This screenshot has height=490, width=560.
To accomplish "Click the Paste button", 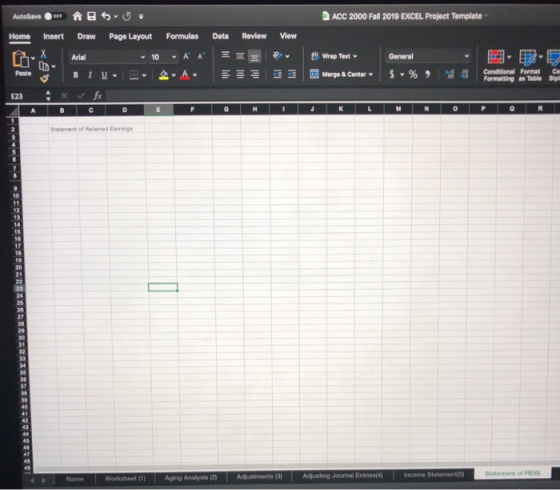I will point(21,63).
